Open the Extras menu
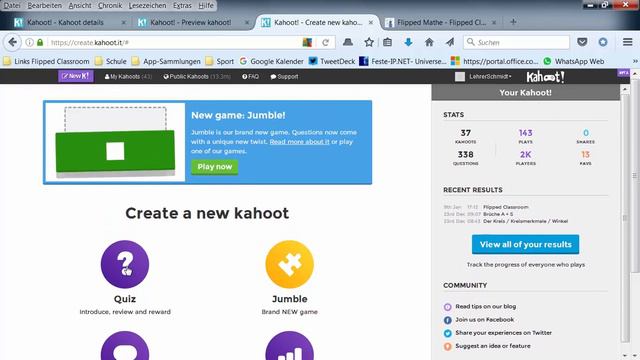Viewport: 640px width, 360px height. 182,5
